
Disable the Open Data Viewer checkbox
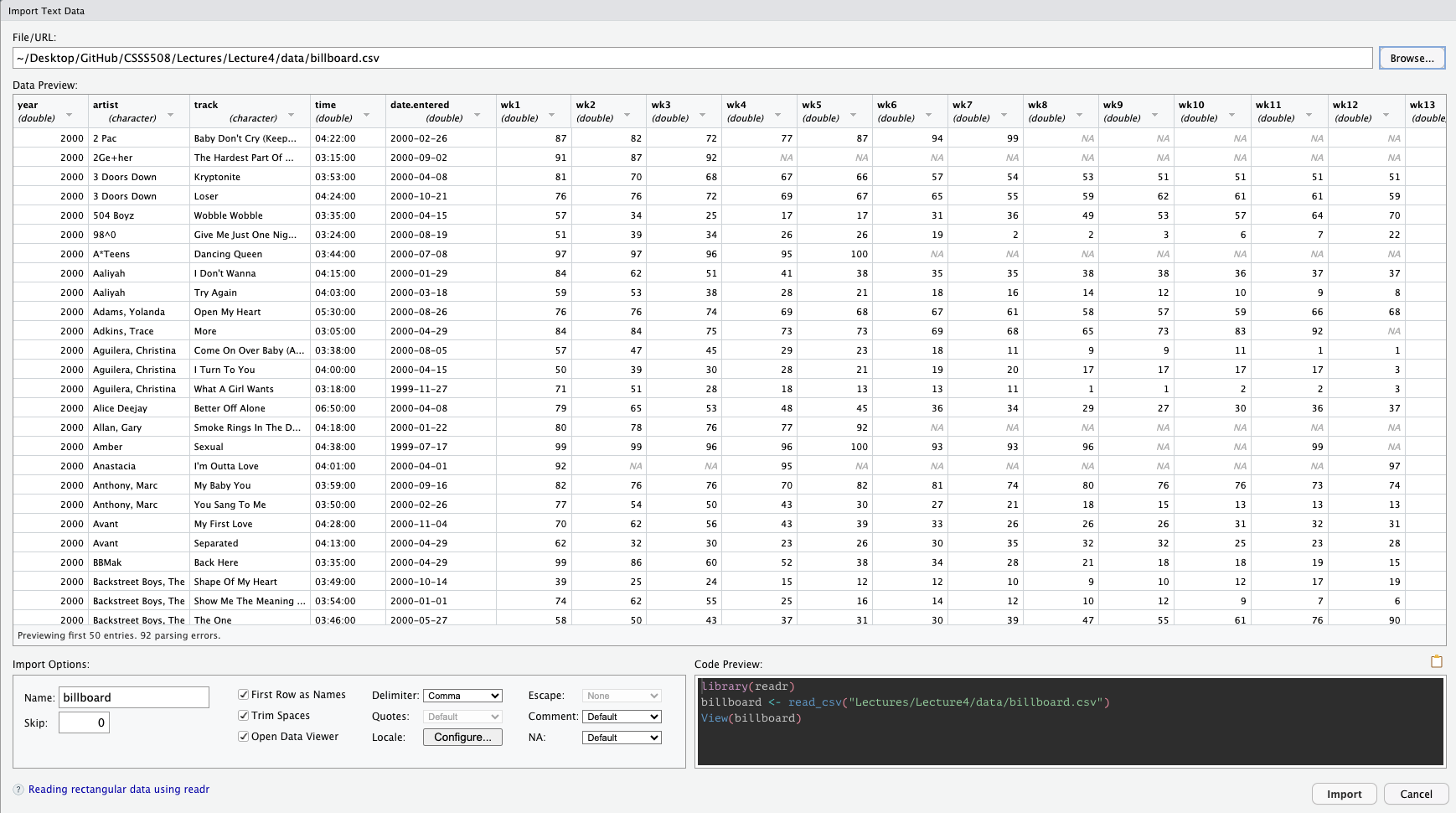point(244,736)
